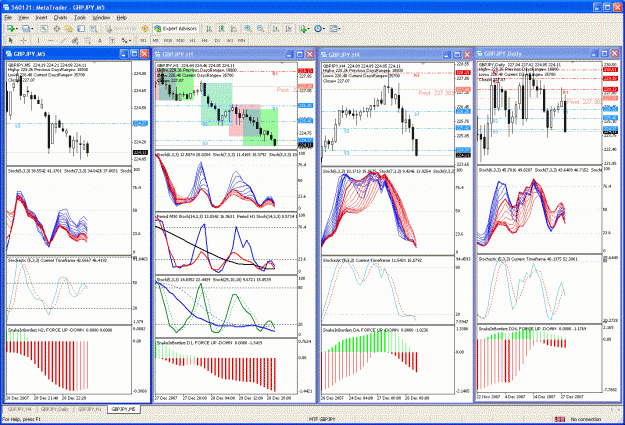Show the Navigator panel icon

(x=69, y=28)
